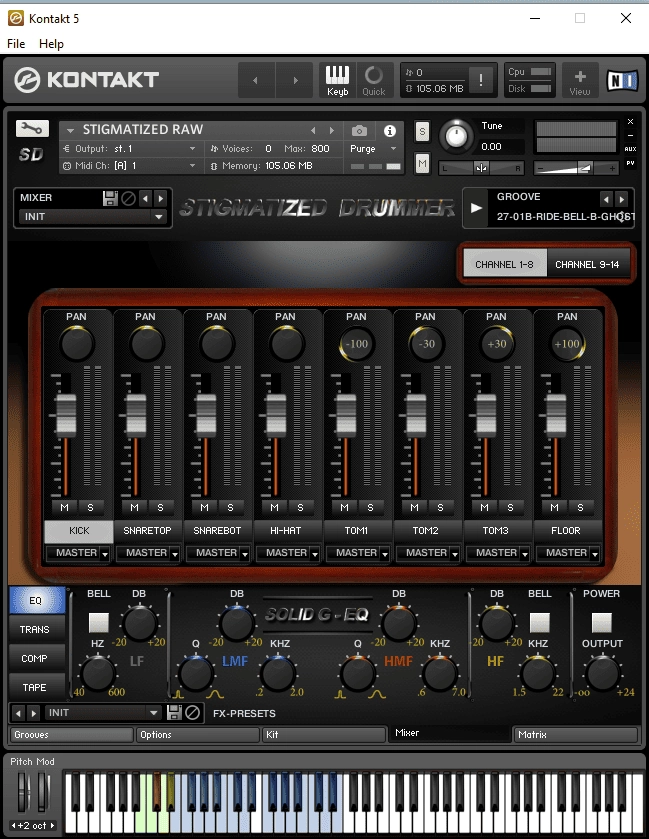Open the wrench instrument edit mode

(32, 128)
